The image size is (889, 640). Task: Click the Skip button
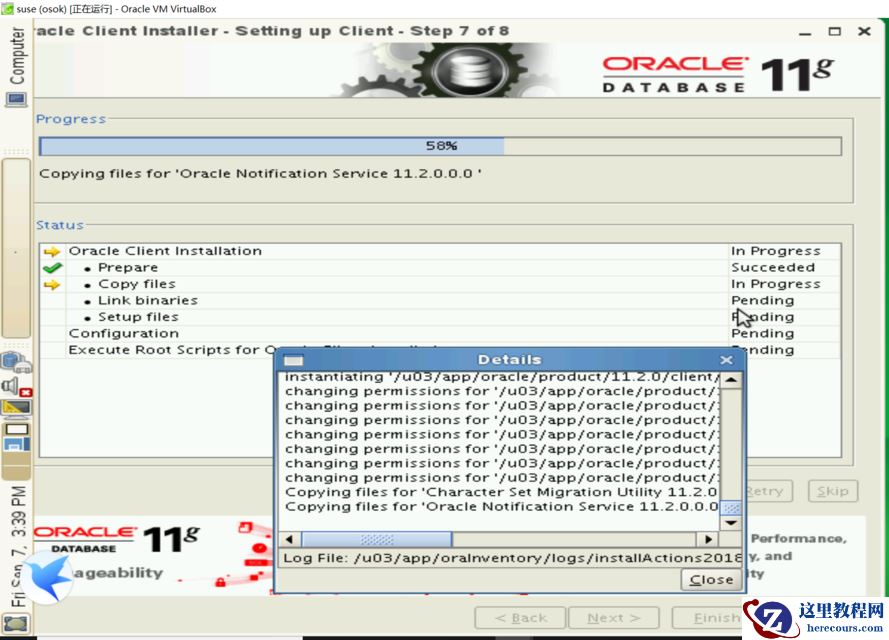pos(833,491)
